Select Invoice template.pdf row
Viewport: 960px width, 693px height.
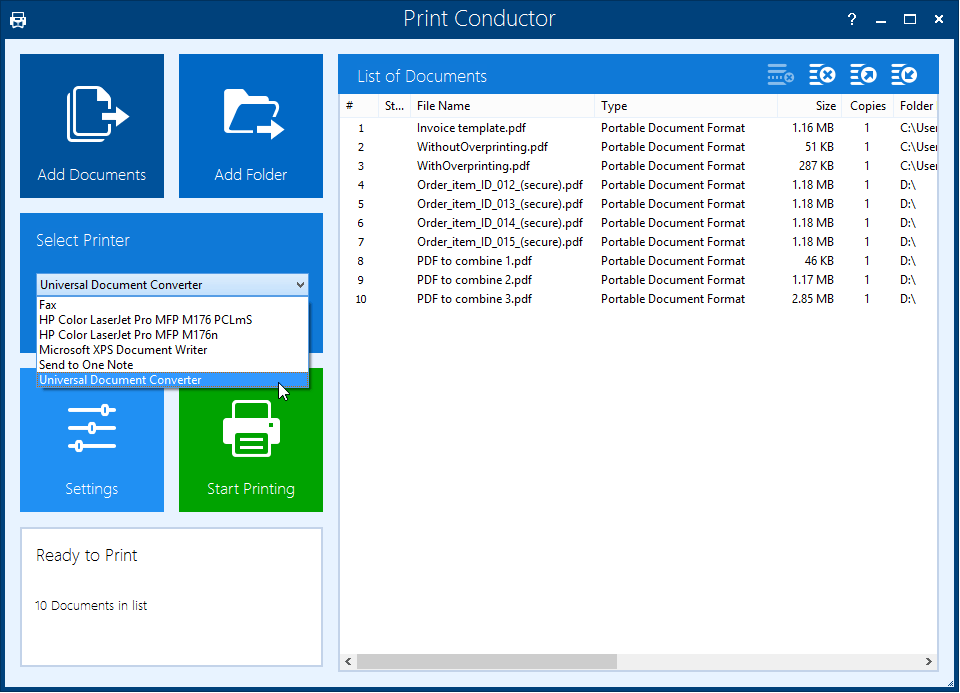click(639, 128)
